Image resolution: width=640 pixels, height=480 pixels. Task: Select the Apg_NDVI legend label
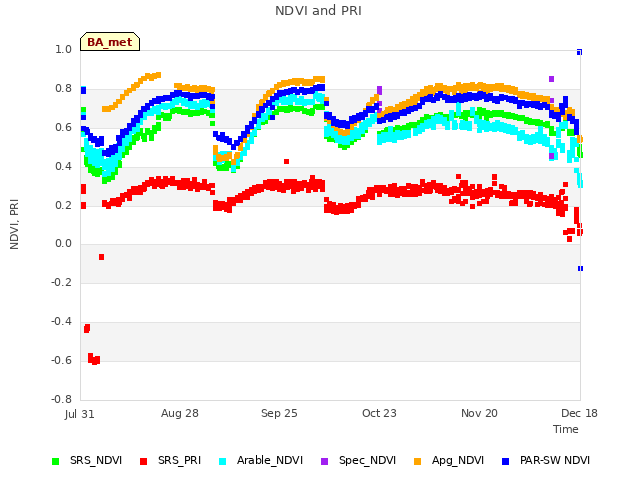pos(458,460)
